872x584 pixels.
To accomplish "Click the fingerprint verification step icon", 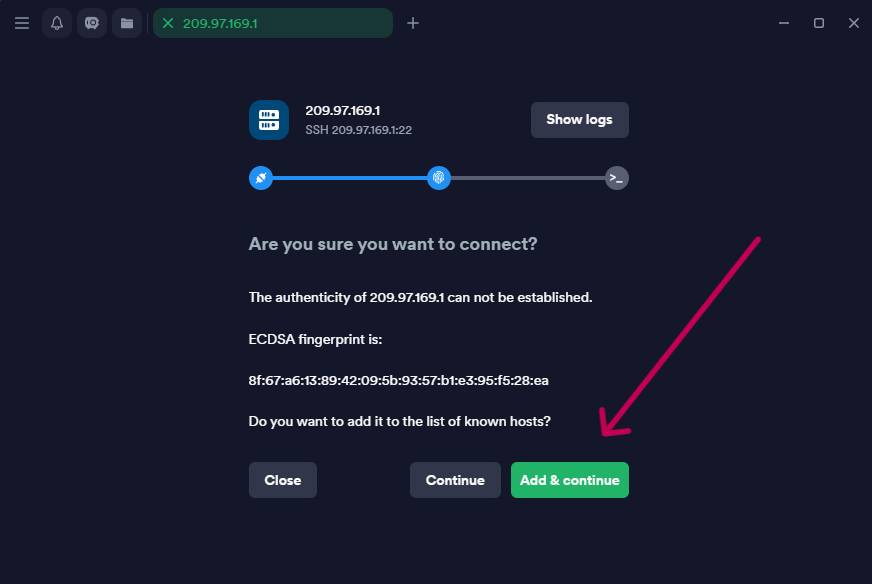I will point(438,178).
